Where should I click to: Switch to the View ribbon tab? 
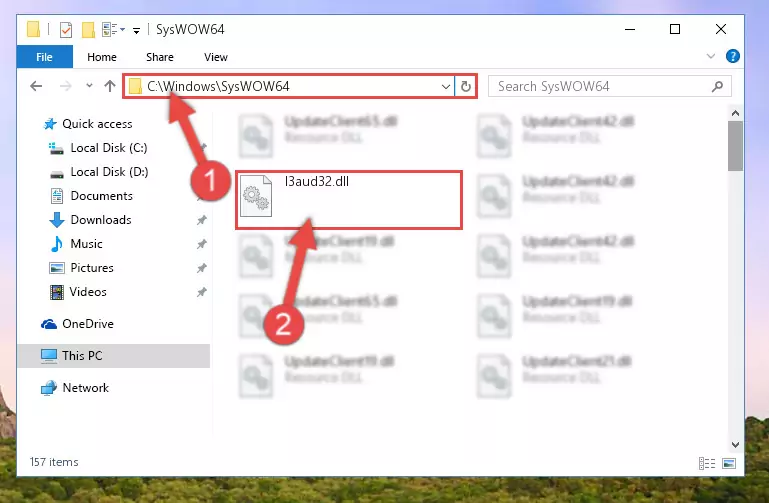tap(216, 57)
